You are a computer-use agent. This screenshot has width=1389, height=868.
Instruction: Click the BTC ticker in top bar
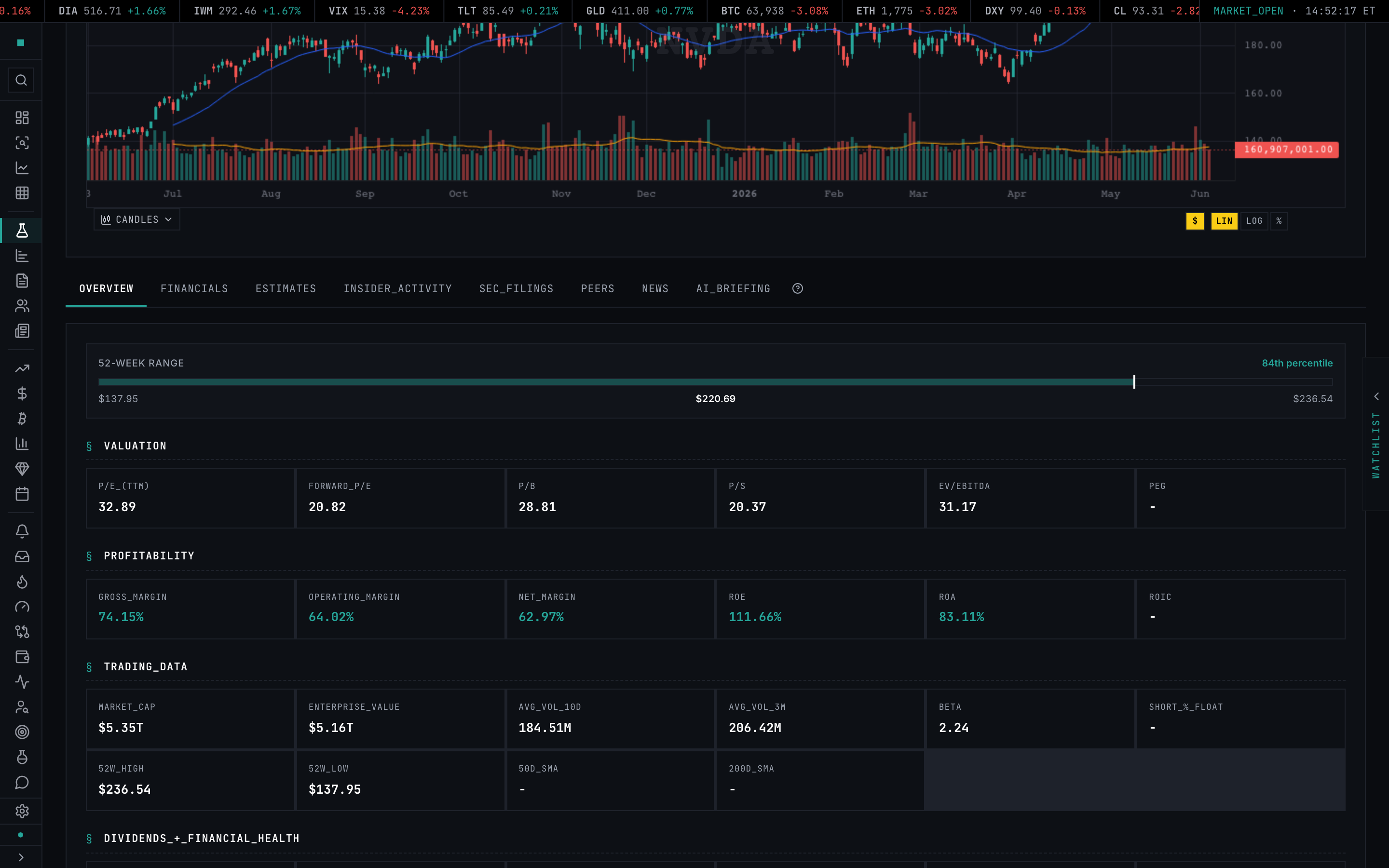tap(775, 11)
